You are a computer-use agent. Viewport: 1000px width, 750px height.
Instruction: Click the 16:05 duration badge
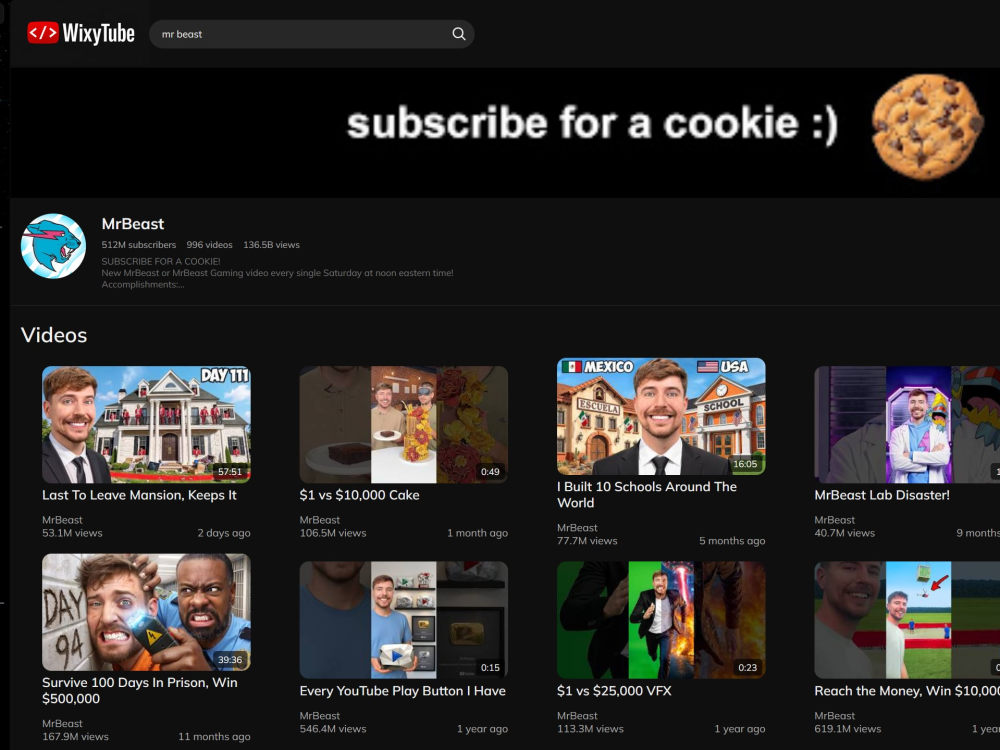tap(745, 464)
